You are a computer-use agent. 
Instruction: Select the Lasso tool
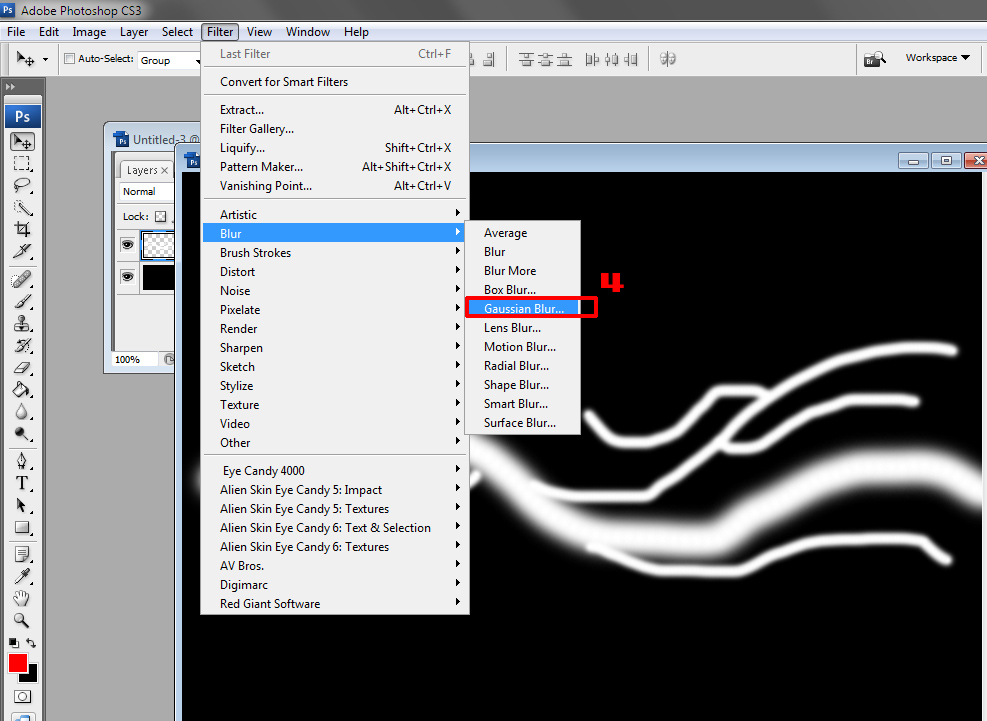click(22, 186)
